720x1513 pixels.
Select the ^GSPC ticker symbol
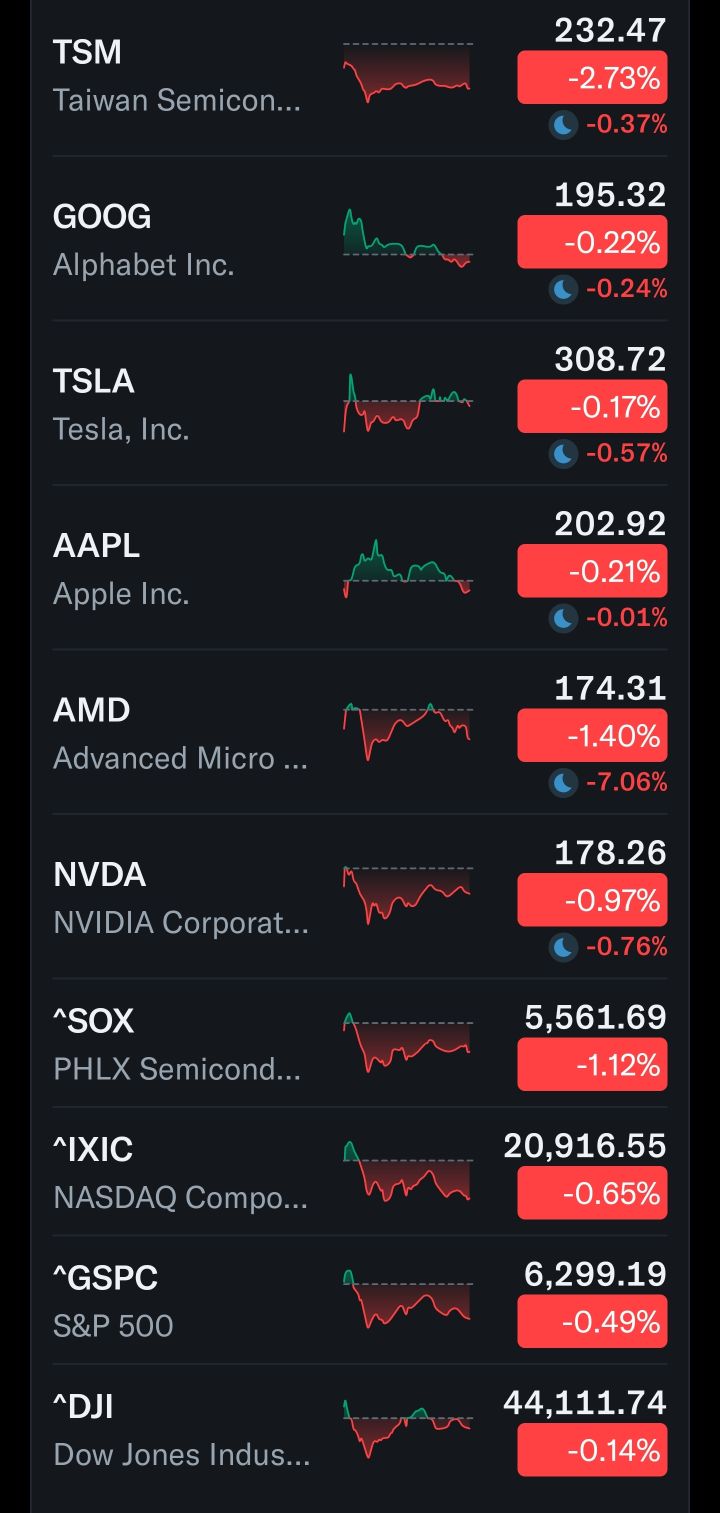[105, 1278]
